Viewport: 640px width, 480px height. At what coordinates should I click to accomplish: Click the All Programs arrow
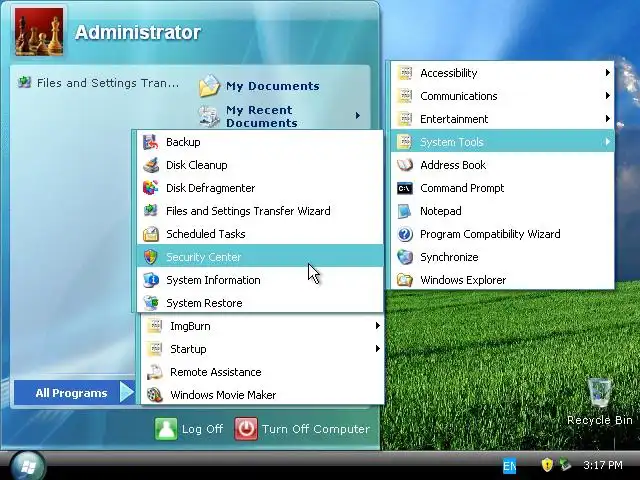(x=127, y=392)
